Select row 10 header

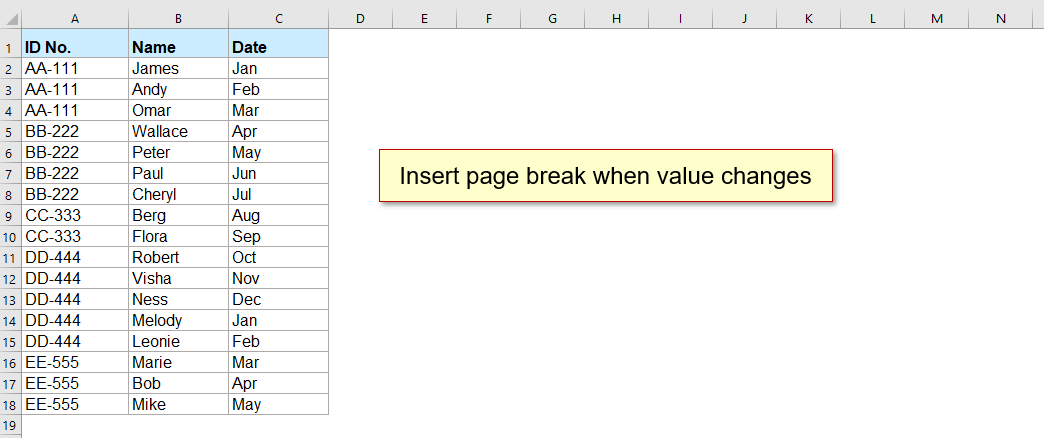pyautogui.click(x=11, y=236)
